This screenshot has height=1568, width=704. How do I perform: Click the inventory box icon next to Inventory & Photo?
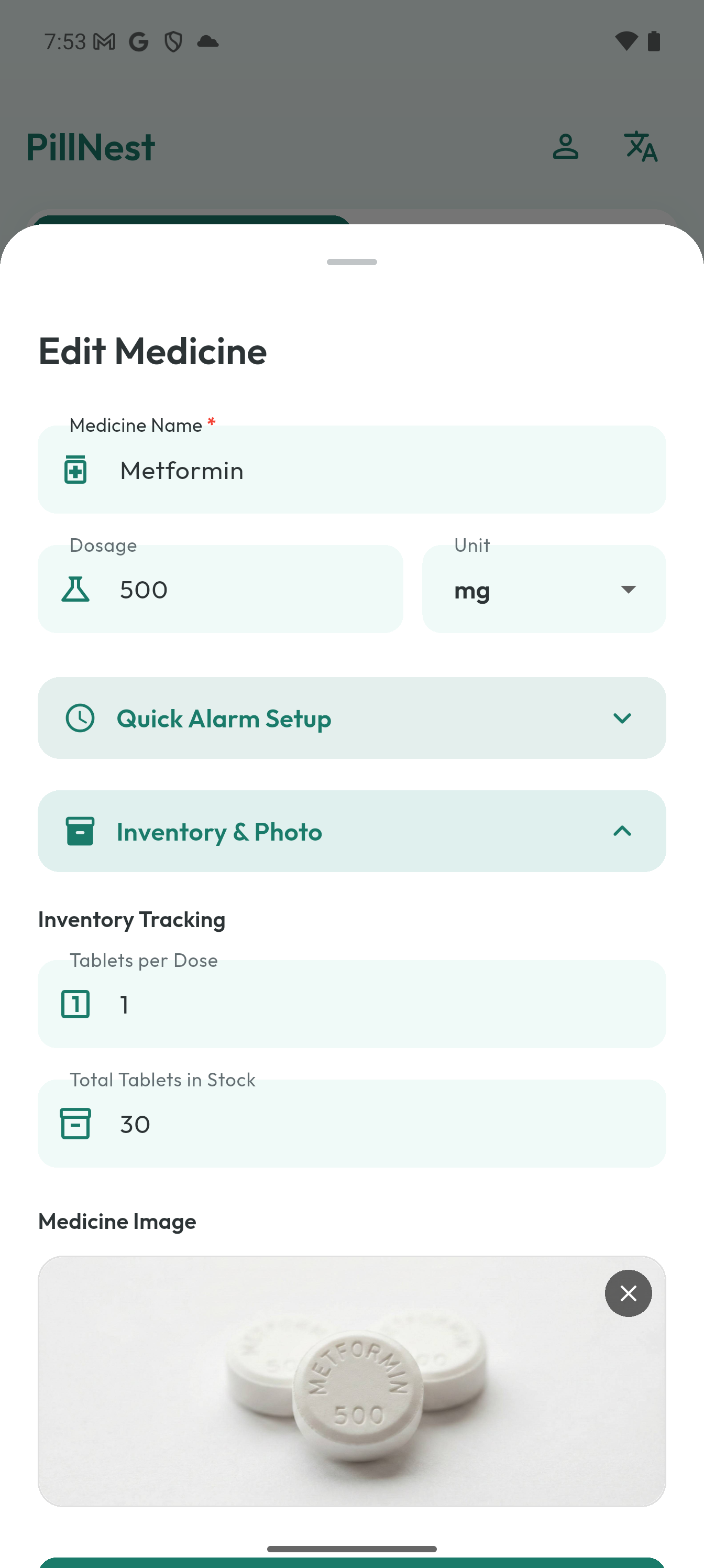[x=80, y=831]
